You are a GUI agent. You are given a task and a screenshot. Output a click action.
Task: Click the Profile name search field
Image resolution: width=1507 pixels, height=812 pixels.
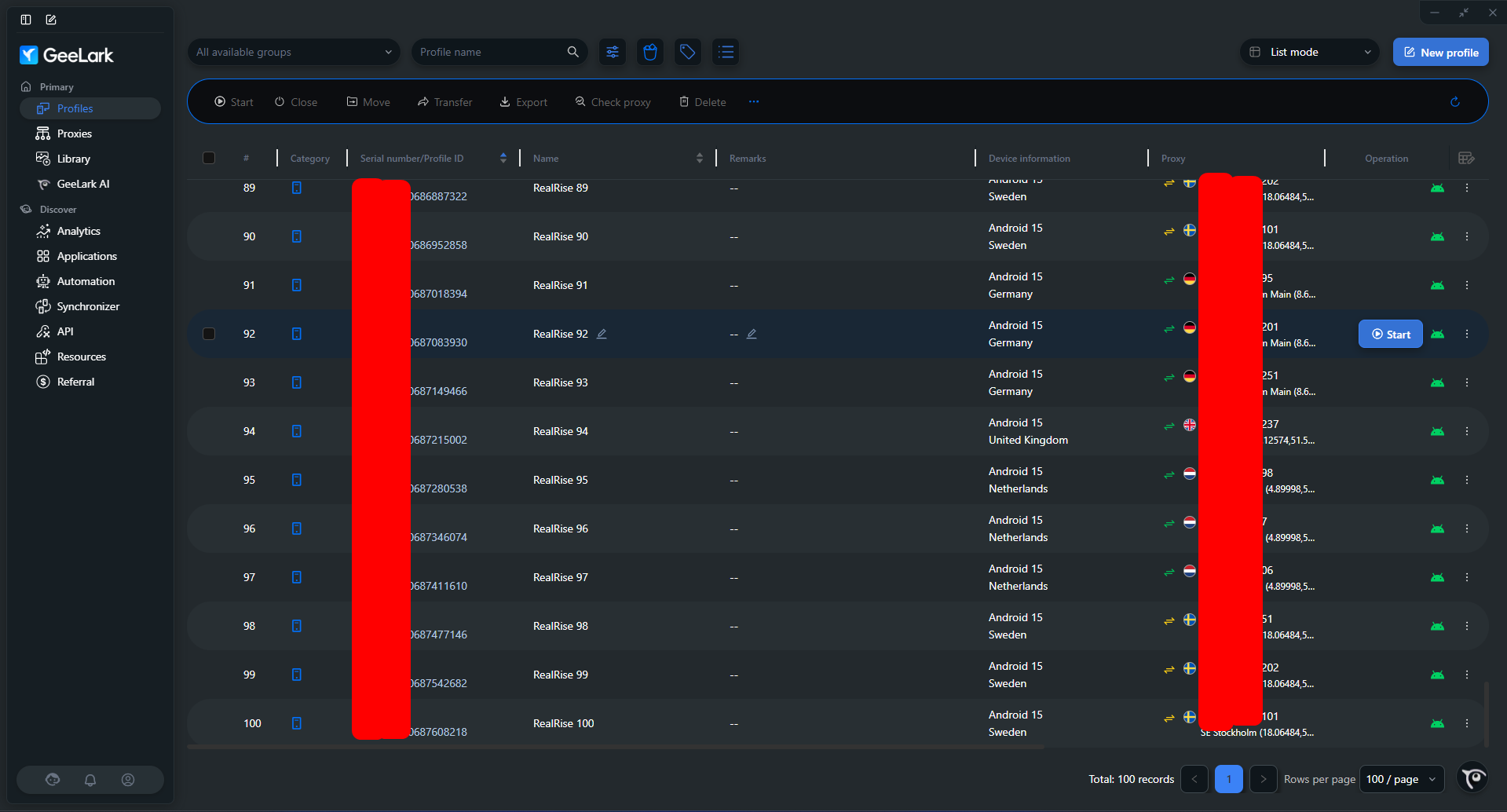pyautogui.click(x=491, y=52)
